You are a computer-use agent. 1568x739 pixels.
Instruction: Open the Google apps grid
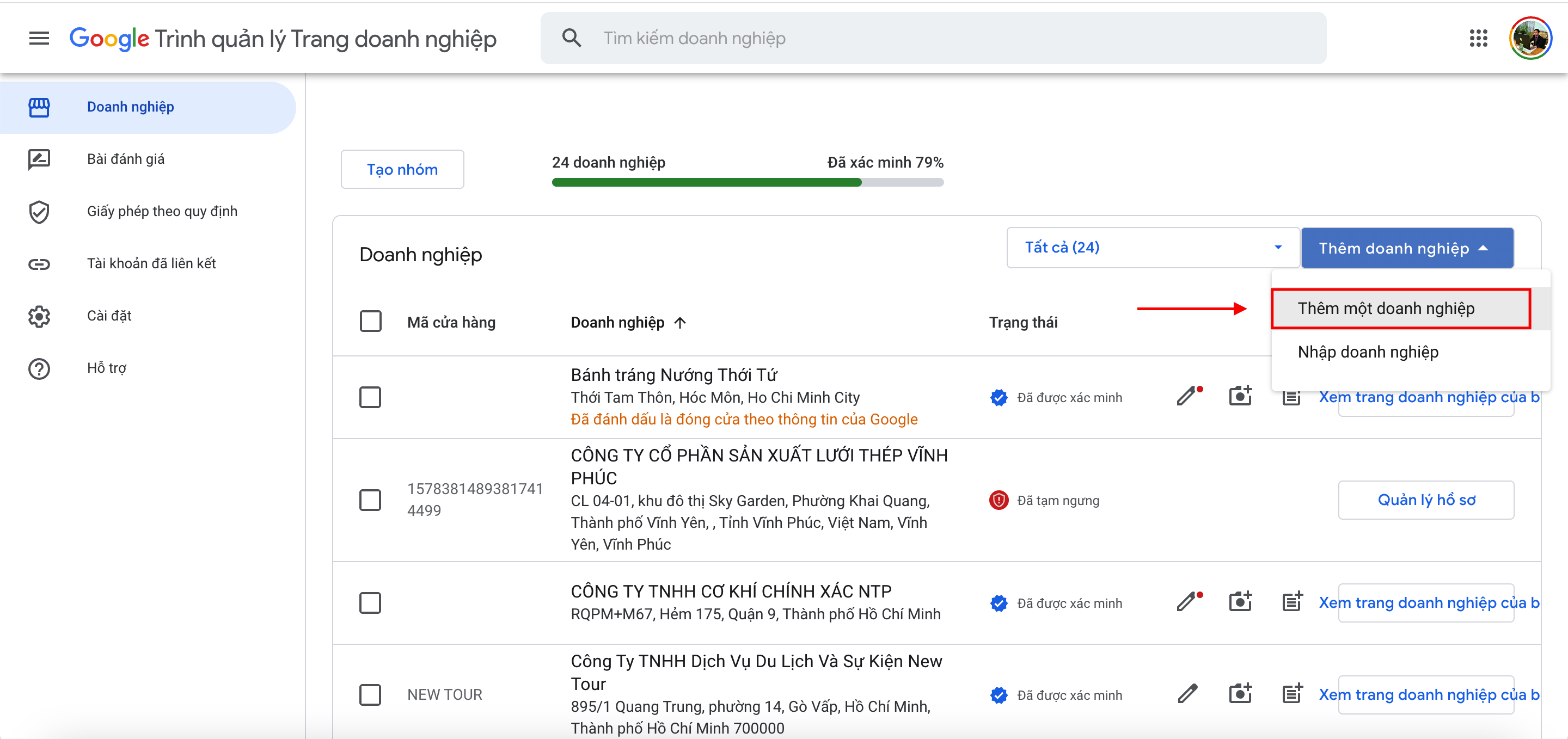click(1478, 38)
